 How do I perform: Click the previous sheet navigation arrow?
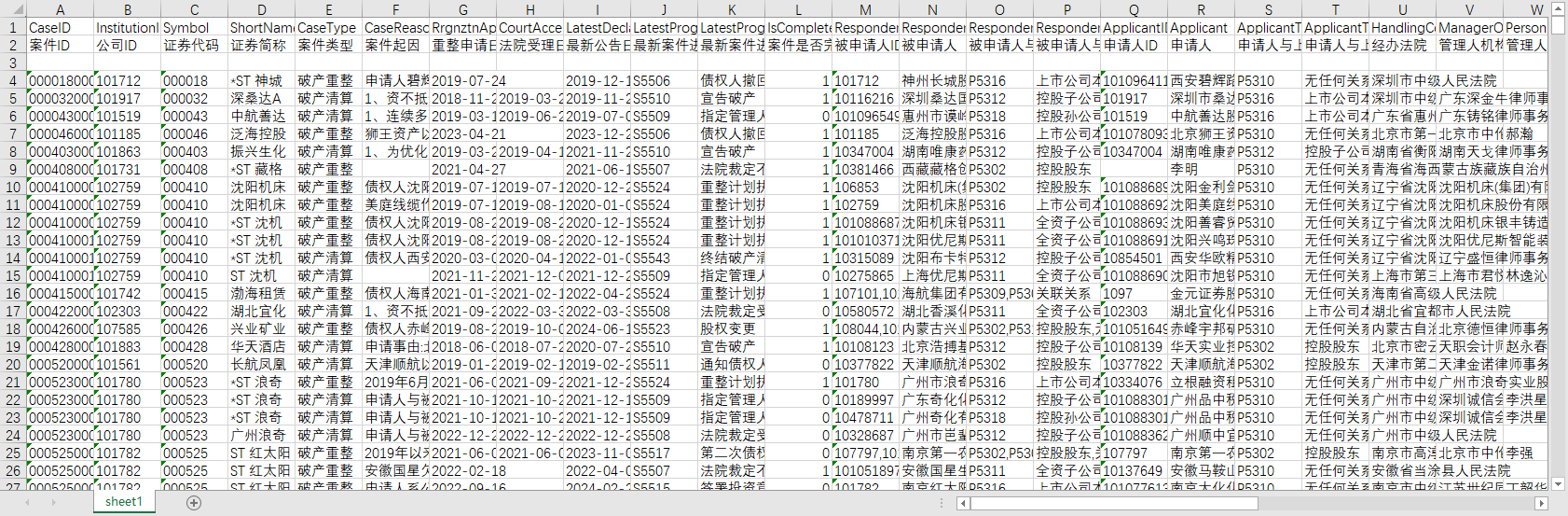(x=28, y=503)
